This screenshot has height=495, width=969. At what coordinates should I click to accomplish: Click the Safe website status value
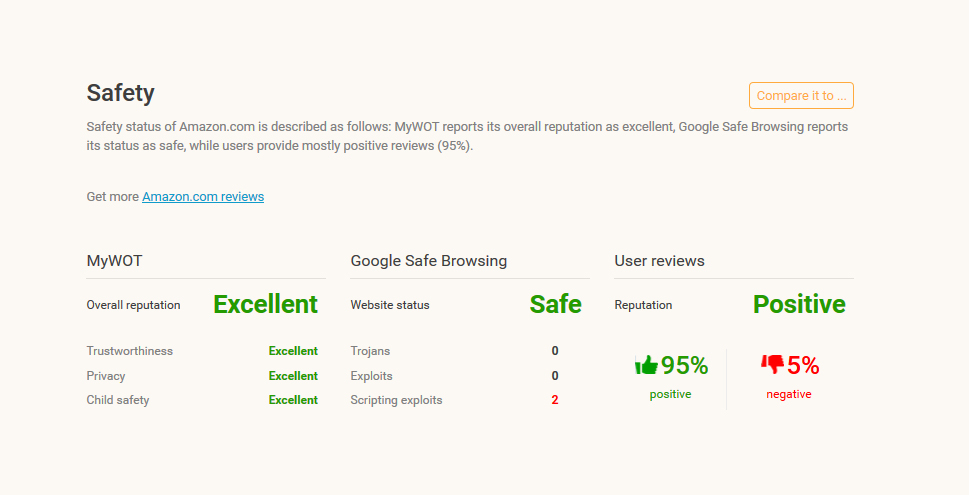coord(555,305)
